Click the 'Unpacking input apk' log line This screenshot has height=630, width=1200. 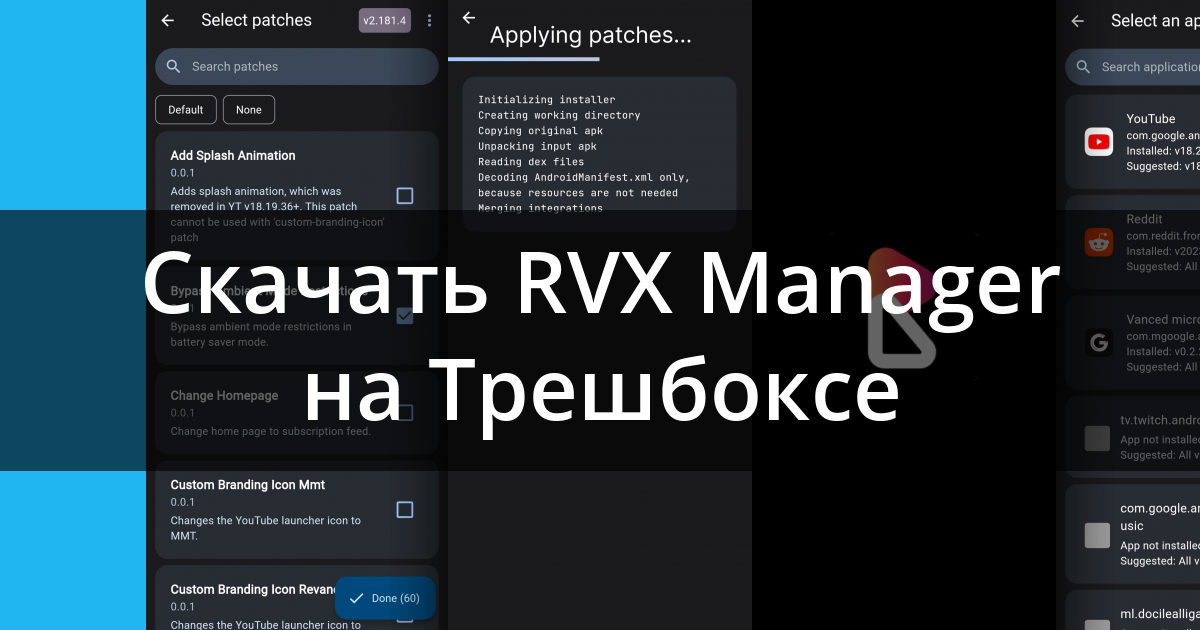click(537, 146)
